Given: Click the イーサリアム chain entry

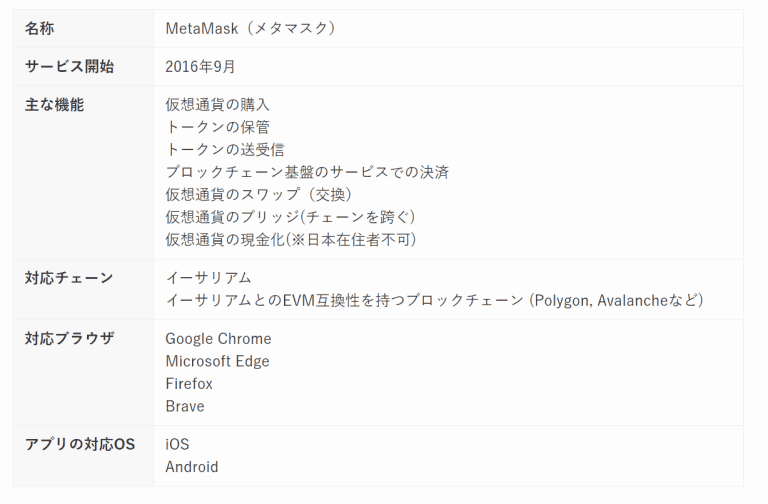Looking at the screenshot, I should 208,278.
